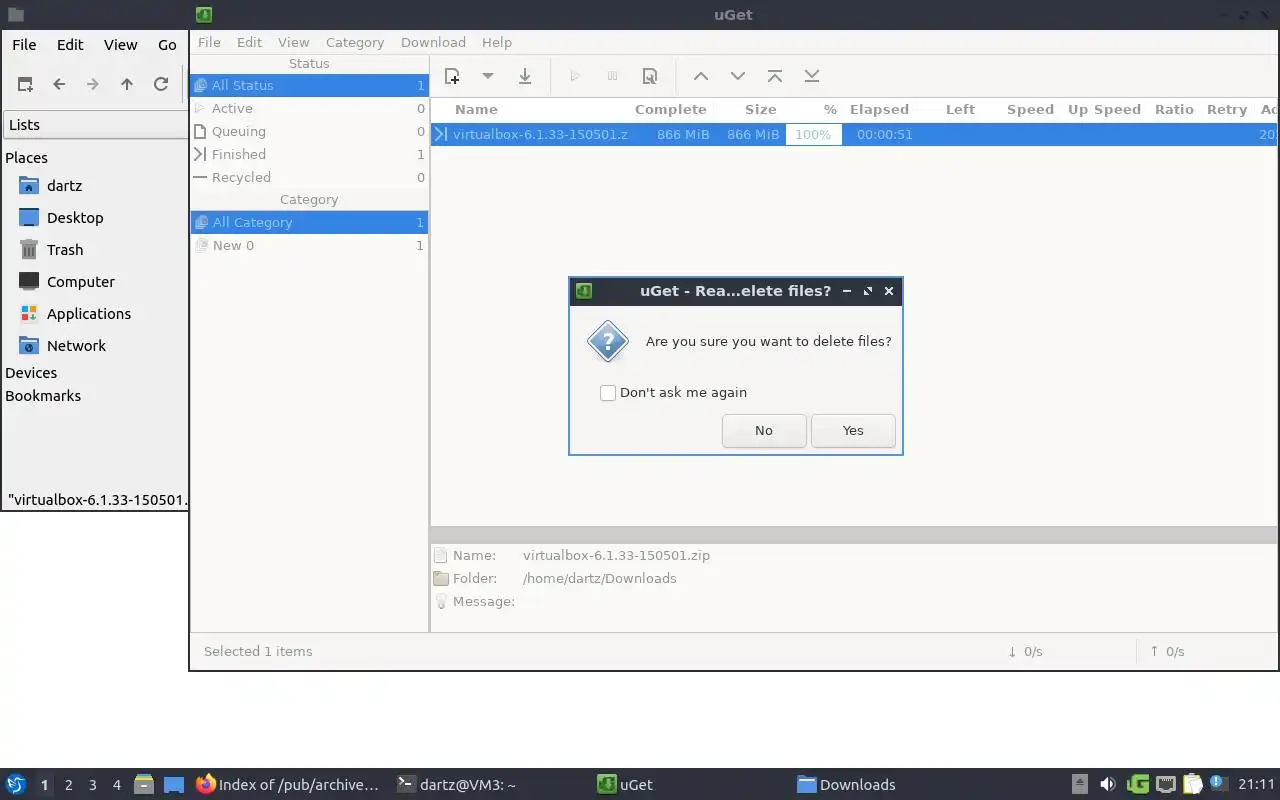The width and height of the screenshot is (1280, 800).
Task: Click the save/download-to icon in uGet toolbar
Action: point(524,76)
